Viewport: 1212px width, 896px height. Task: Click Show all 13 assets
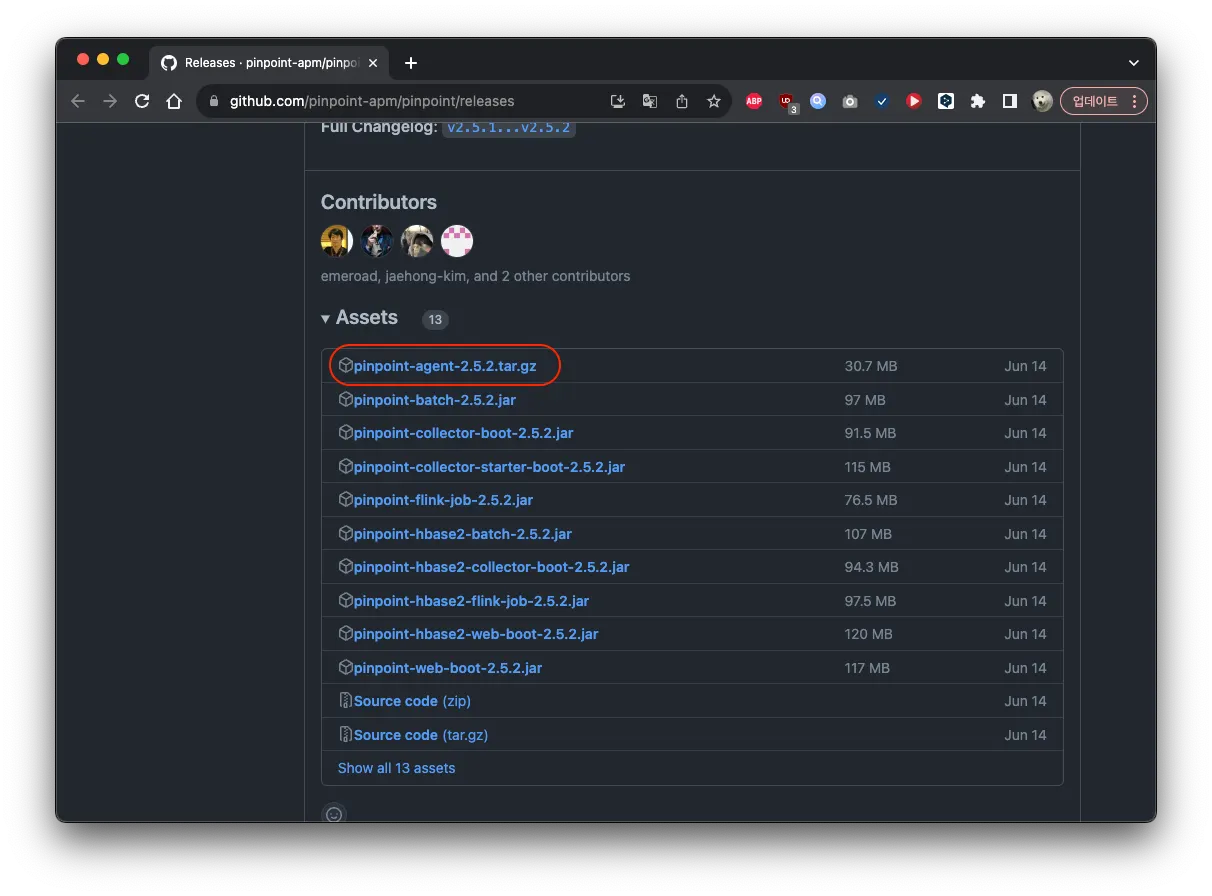coord(396,768)
